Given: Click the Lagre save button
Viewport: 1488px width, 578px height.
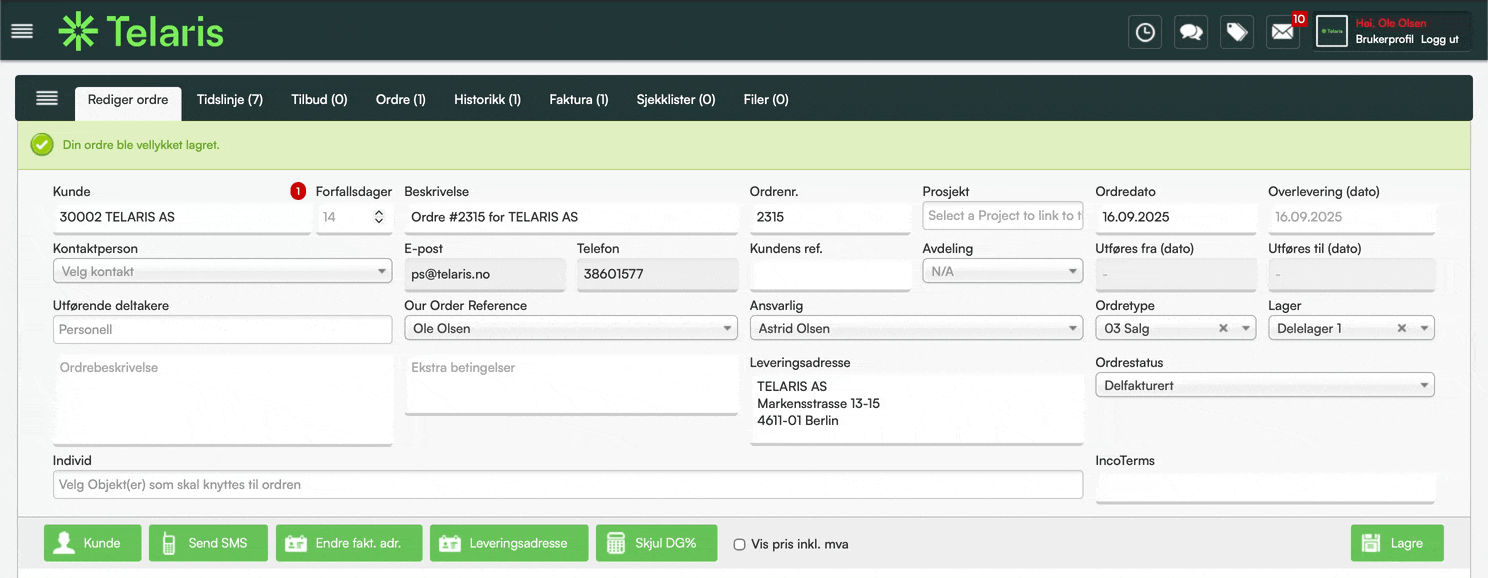Looking at the screenshot, I should click(1397, 543).
